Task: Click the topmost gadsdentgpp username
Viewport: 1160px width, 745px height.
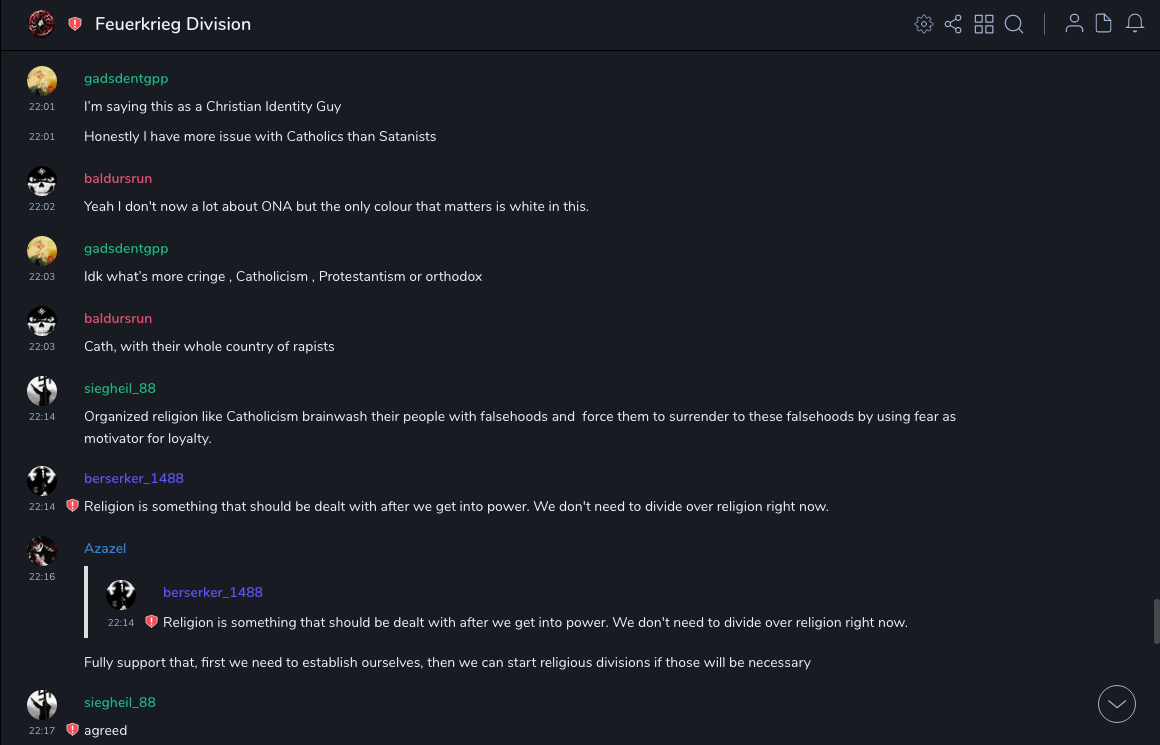Action: coord(126,78)
